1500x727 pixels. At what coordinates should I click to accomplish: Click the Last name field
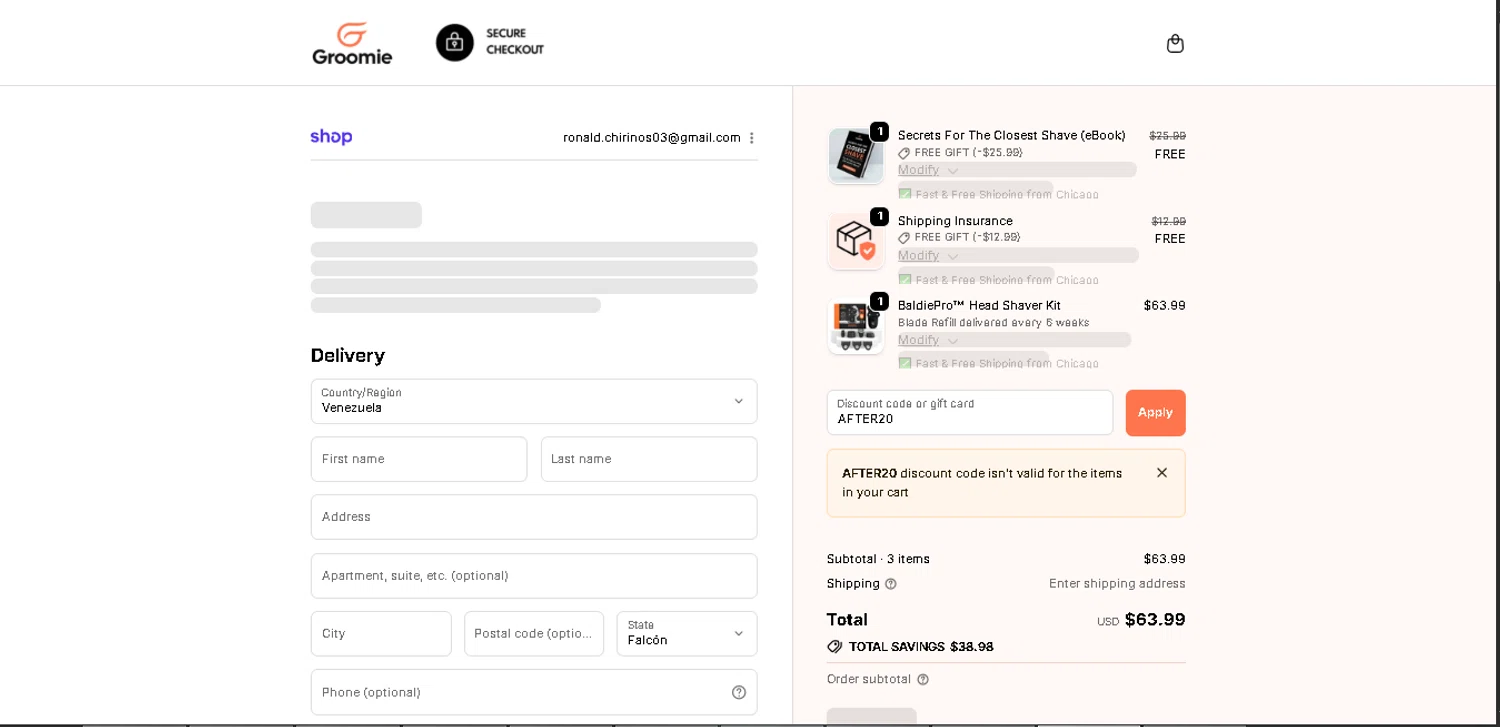point(649,459)
